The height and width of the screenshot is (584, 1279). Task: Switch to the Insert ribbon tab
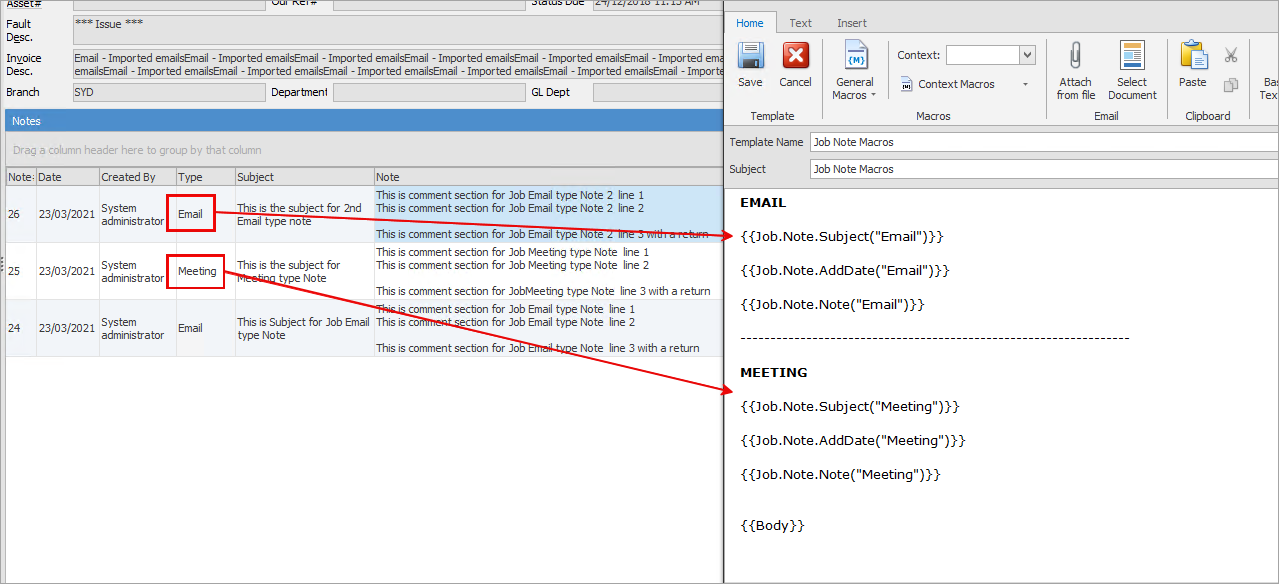[x=852, y=23]
